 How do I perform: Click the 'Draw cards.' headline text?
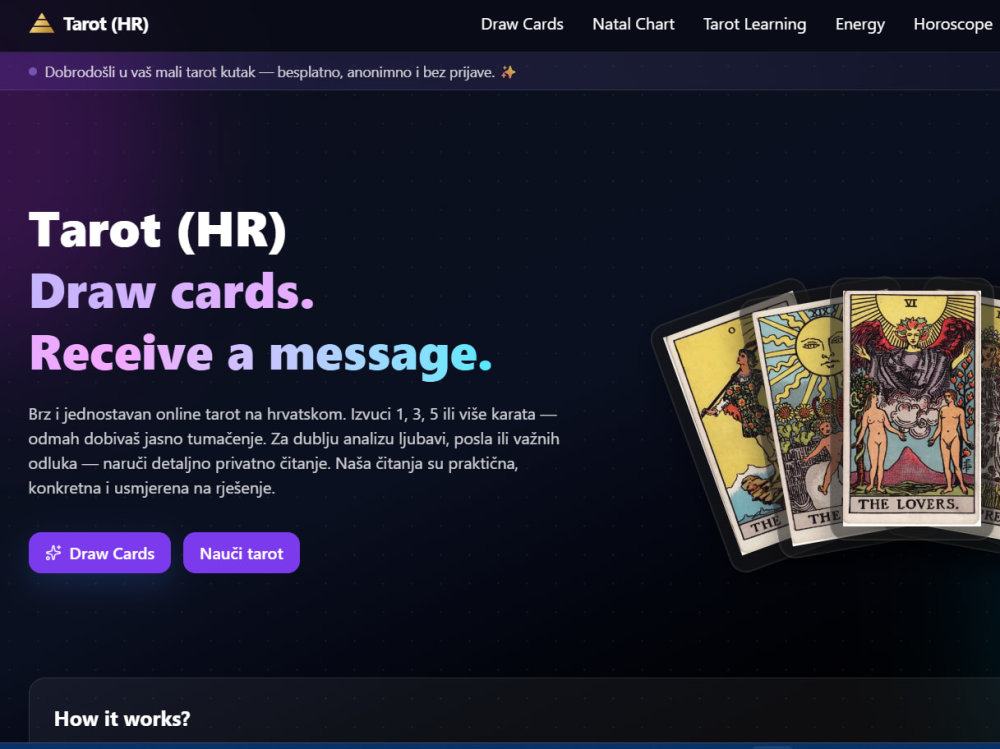point(172,292)
